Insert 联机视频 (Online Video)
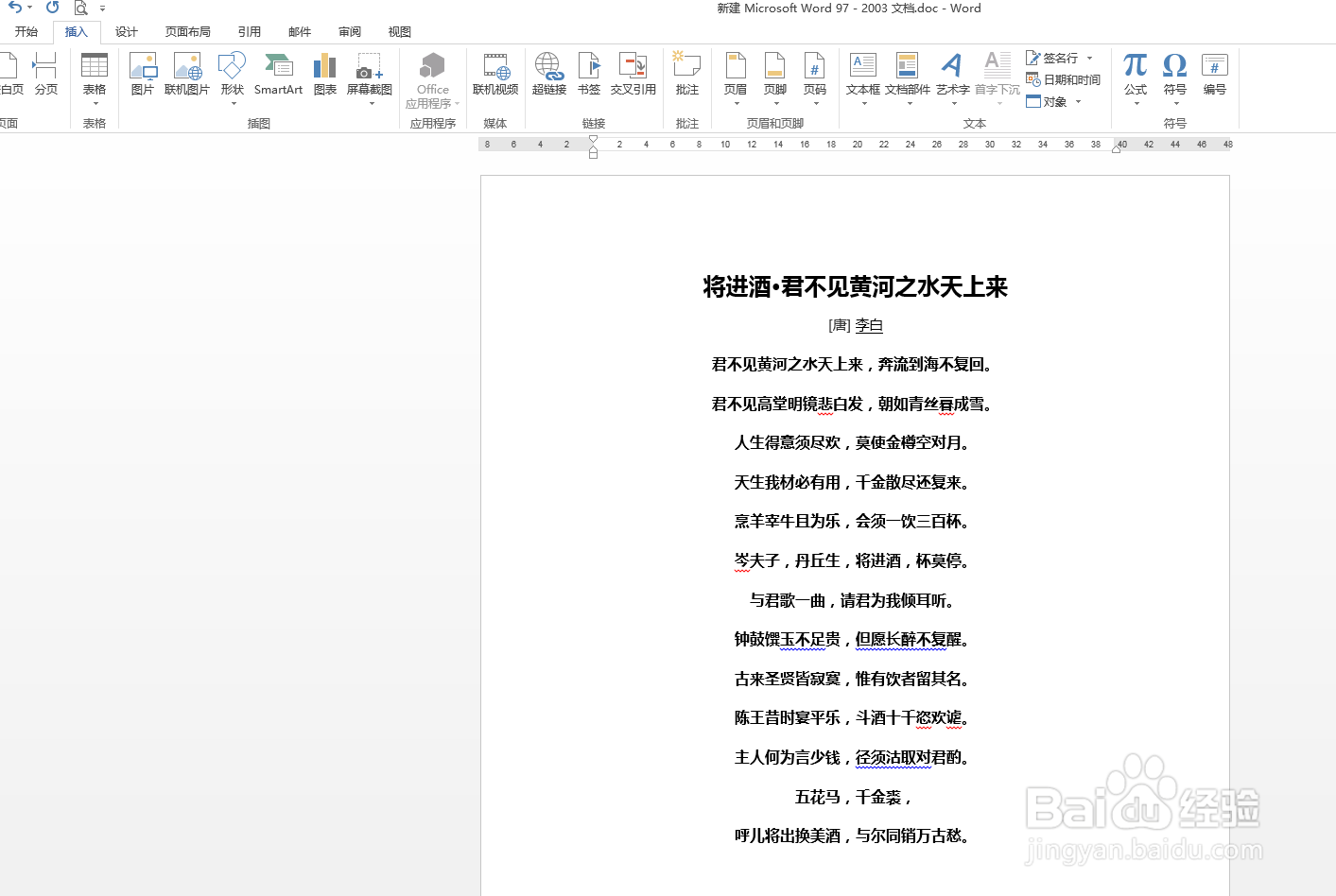This screenshot has width=1336, height=896. click(x=495, y=74)
